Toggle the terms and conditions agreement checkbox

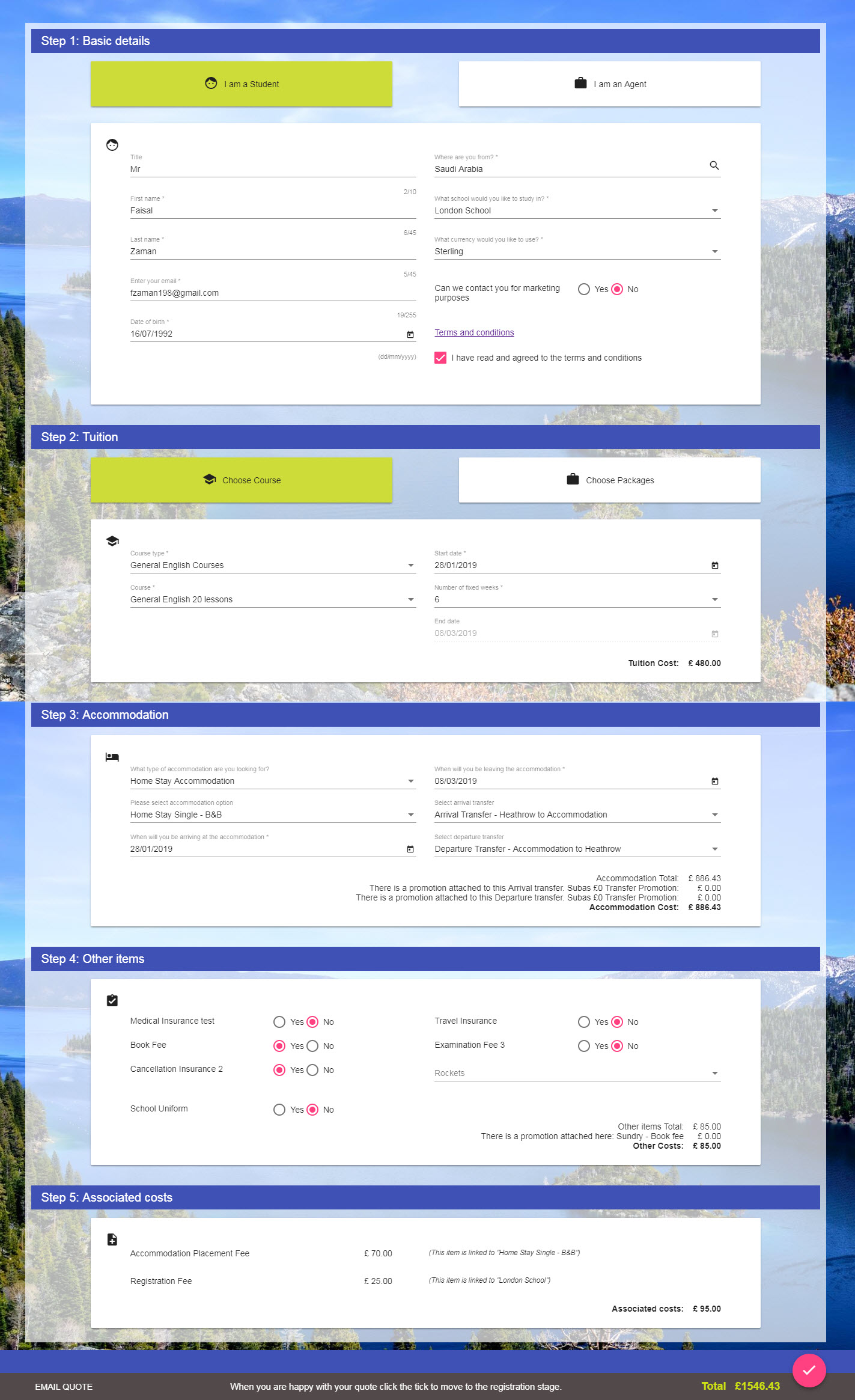(440, 358)
